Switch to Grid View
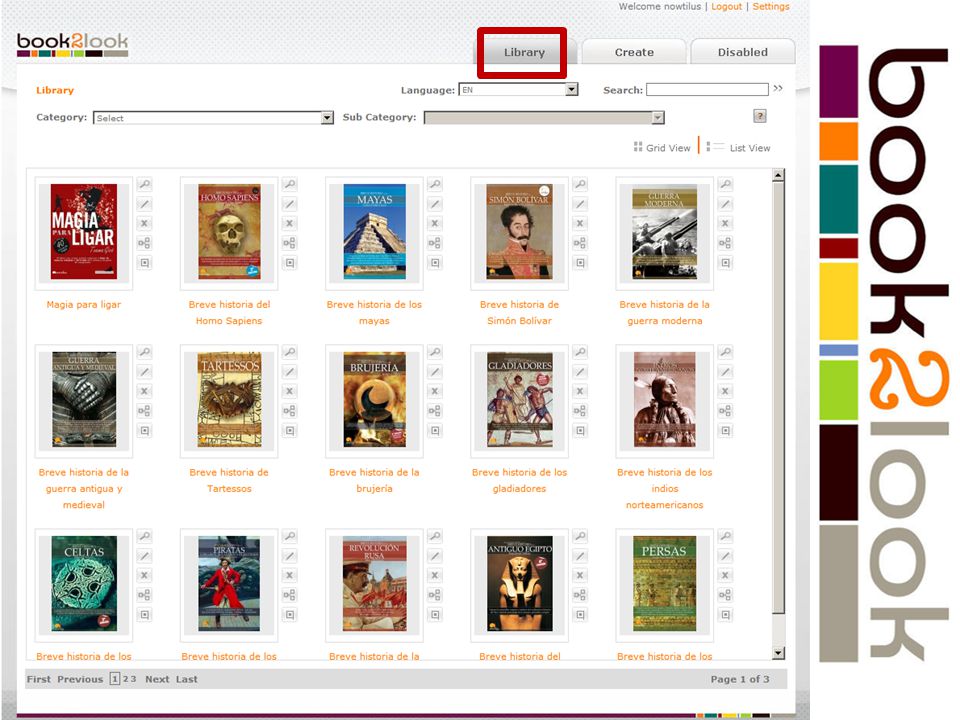This screenshot has height=720, width=960. [662, 148]
